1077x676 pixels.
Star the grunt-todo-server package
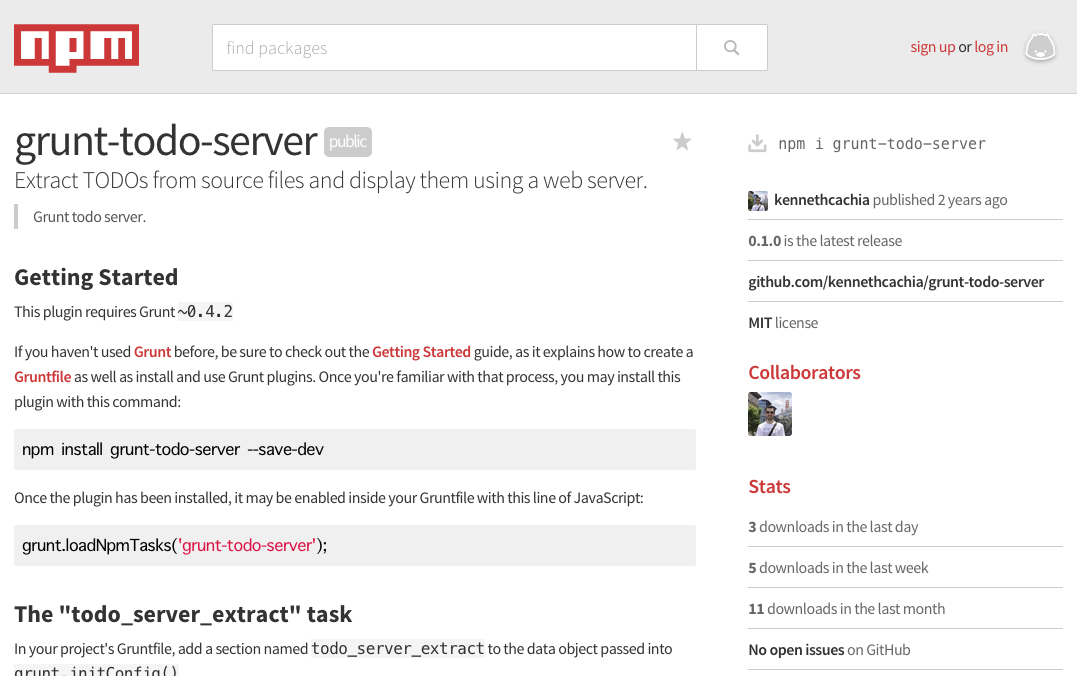(682, 142)
